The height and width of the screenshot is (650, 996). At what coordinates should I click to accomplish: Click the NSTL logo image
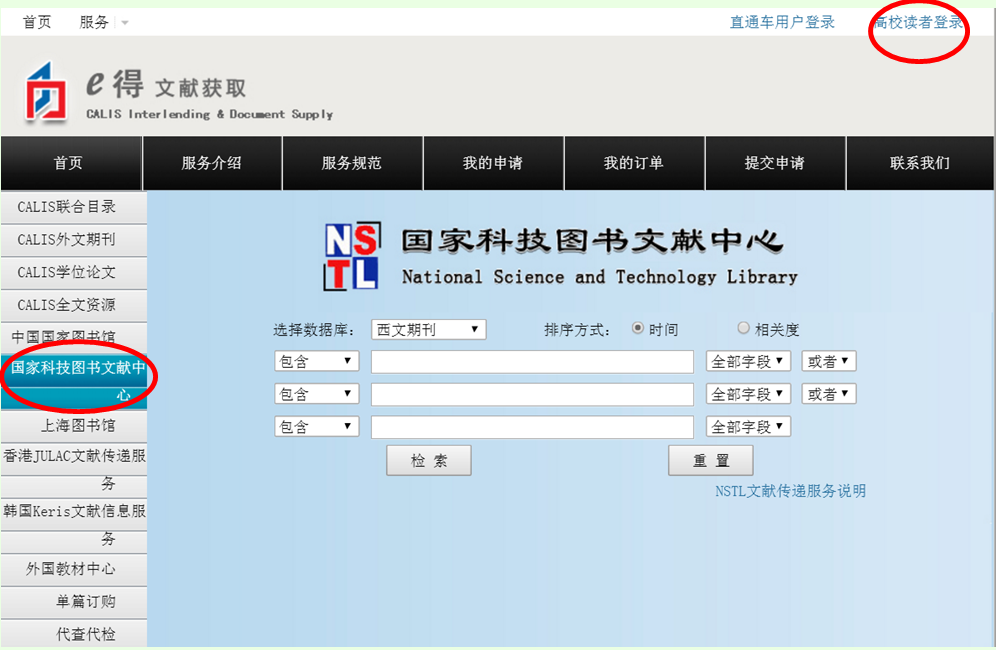pos(353,256)
